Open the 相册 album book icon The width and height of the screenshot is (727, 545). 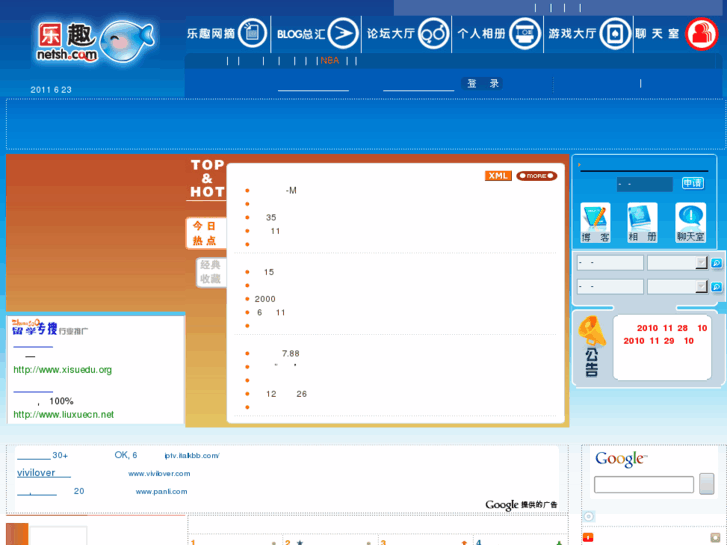(642, 223)
